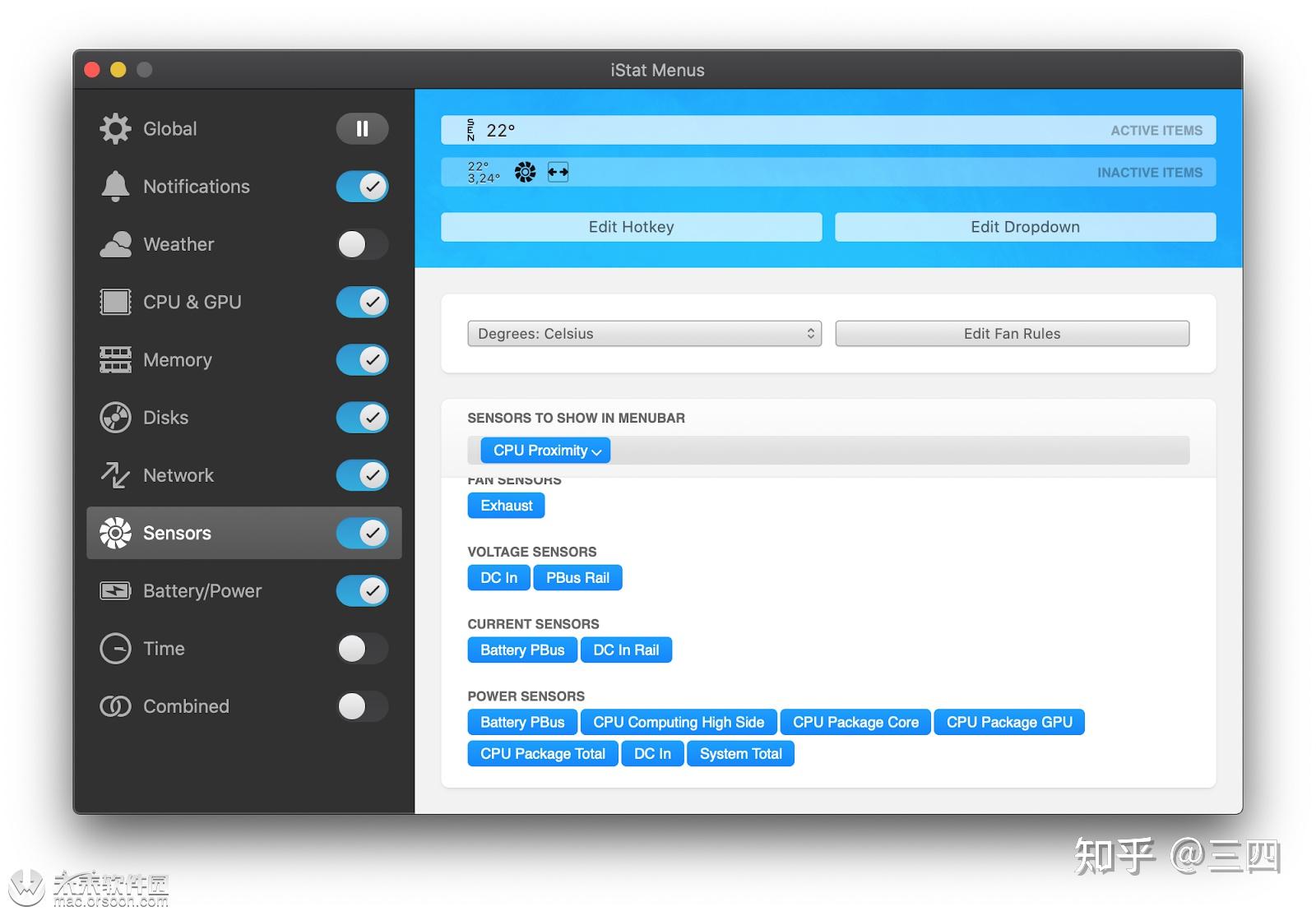Select the SEN 22° active menubar item
Viewport: 1316px width, 911px height.
tap(491, 130)
